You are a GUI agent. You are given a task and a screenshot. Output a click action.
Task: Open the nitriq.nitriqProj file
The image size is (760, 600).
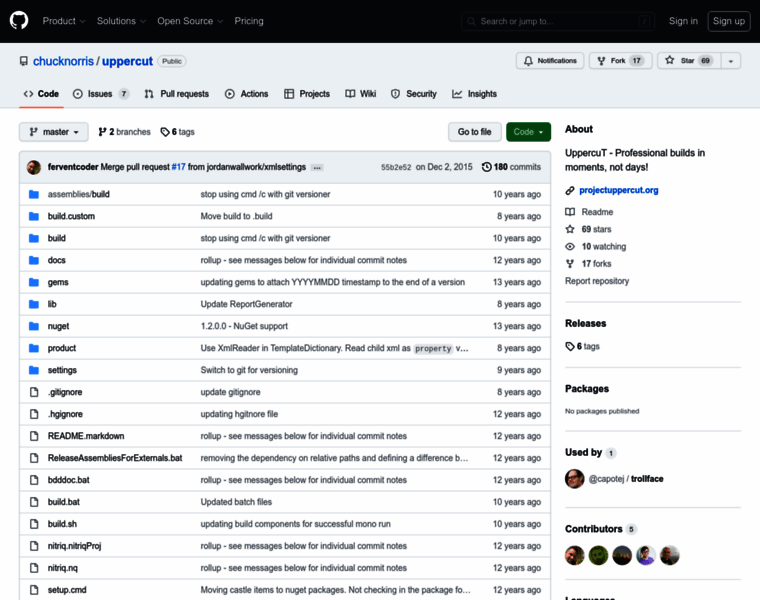75,546
